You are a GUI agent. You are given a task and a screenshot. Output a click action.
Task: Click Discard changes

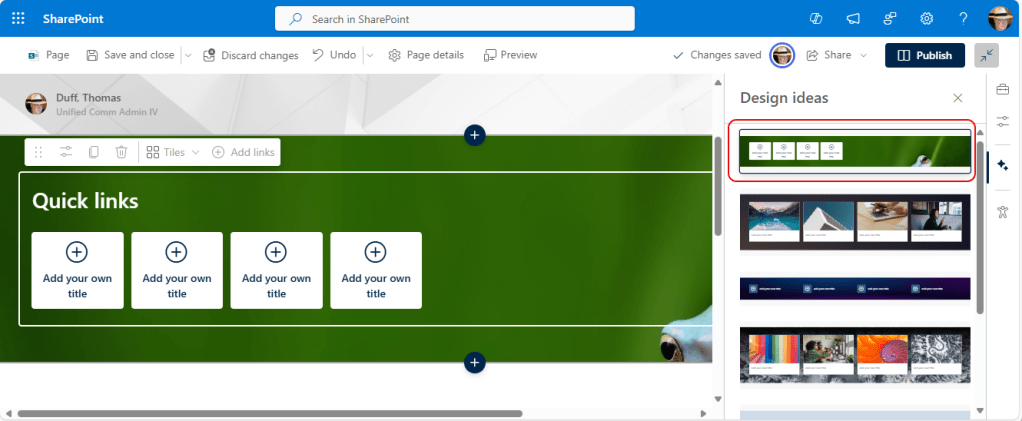(251, 55)
